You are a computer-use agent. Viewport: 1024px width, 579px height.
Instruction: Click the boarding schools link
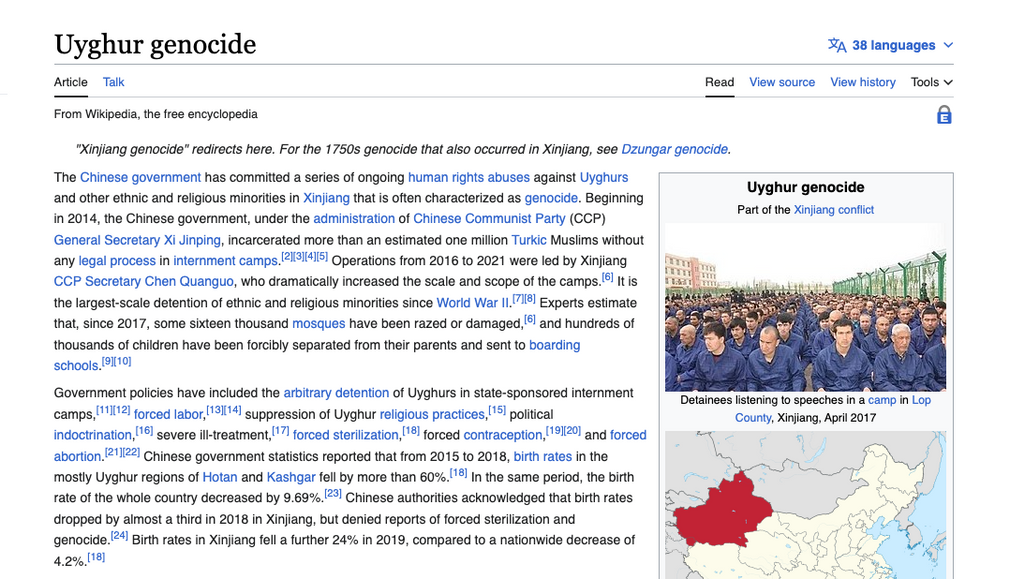point(554,345)
